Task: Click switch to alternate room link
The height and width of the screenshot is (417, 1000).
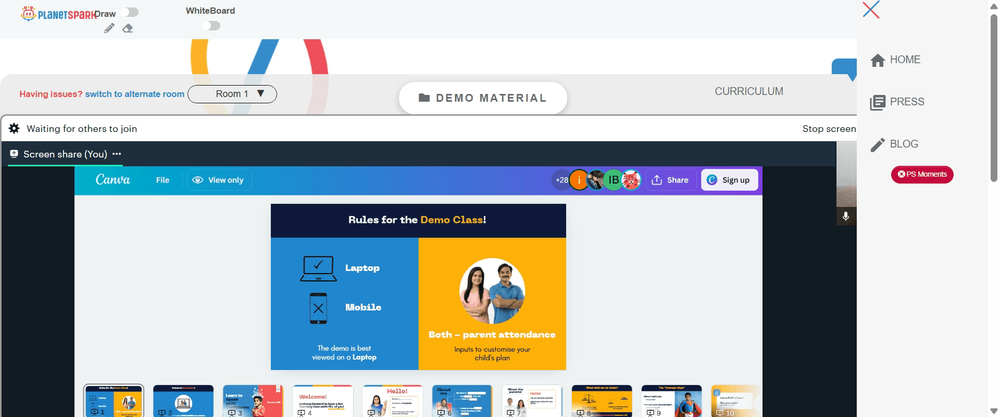Action: (135, 94)
